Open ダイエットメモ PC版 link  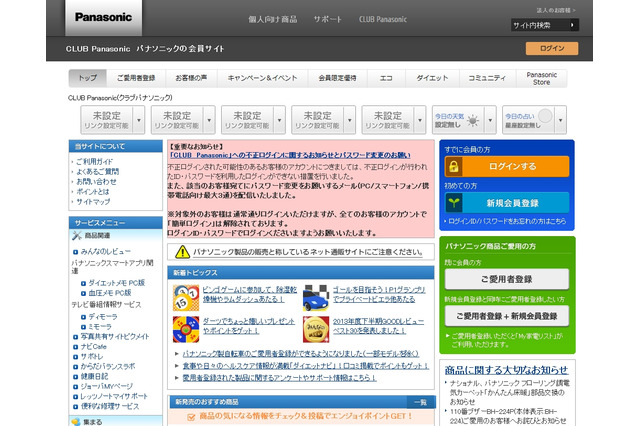tap(117, 283)
